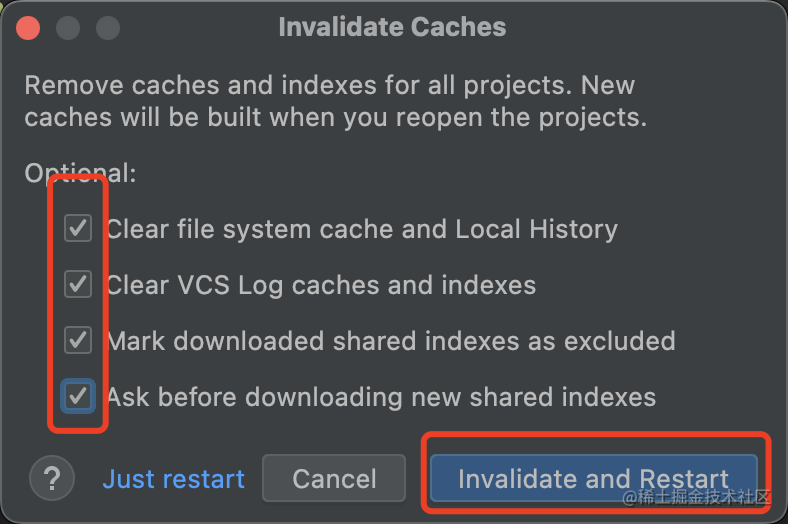788x524 pixels.
Task: Disable Mark downloaded shared indexes as excluded checkbox
Action: pyautogui.click(x=78, y=340)
